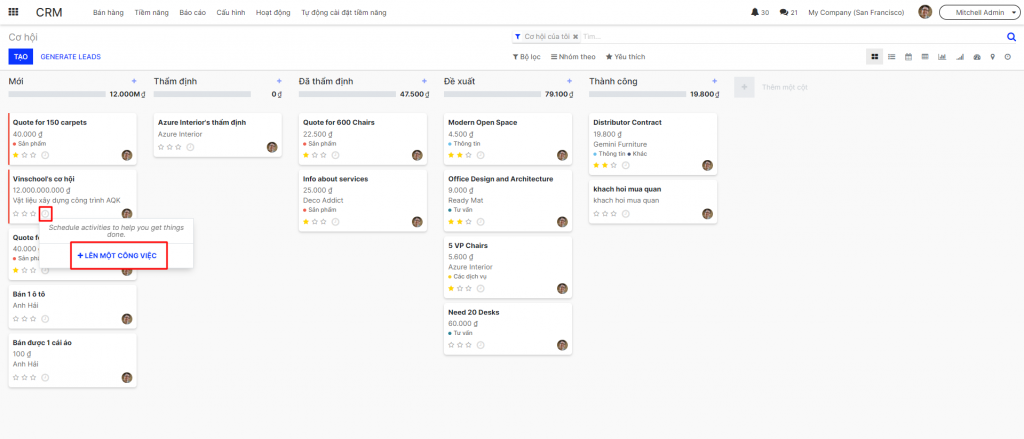The height and width of the screenshot is (439, 1024).
Task: Open My Company (San Francisco) switcher
Action: pyautogui.click(x=856, y=12)
